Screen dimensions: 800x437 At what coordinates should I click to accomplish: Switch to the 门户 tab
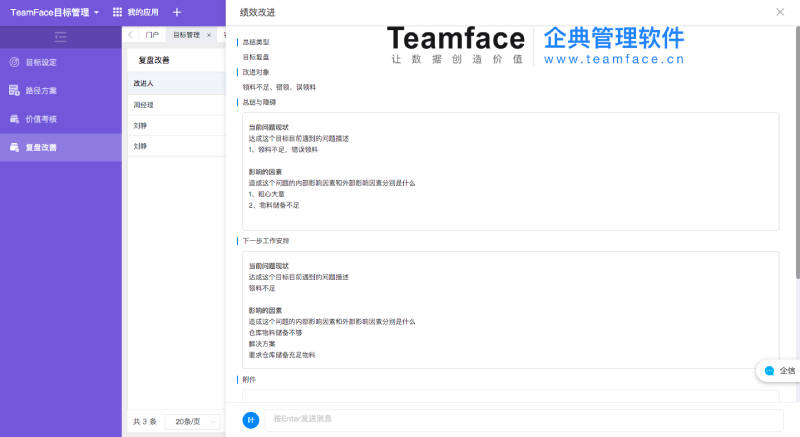click(x=152, y=35)
